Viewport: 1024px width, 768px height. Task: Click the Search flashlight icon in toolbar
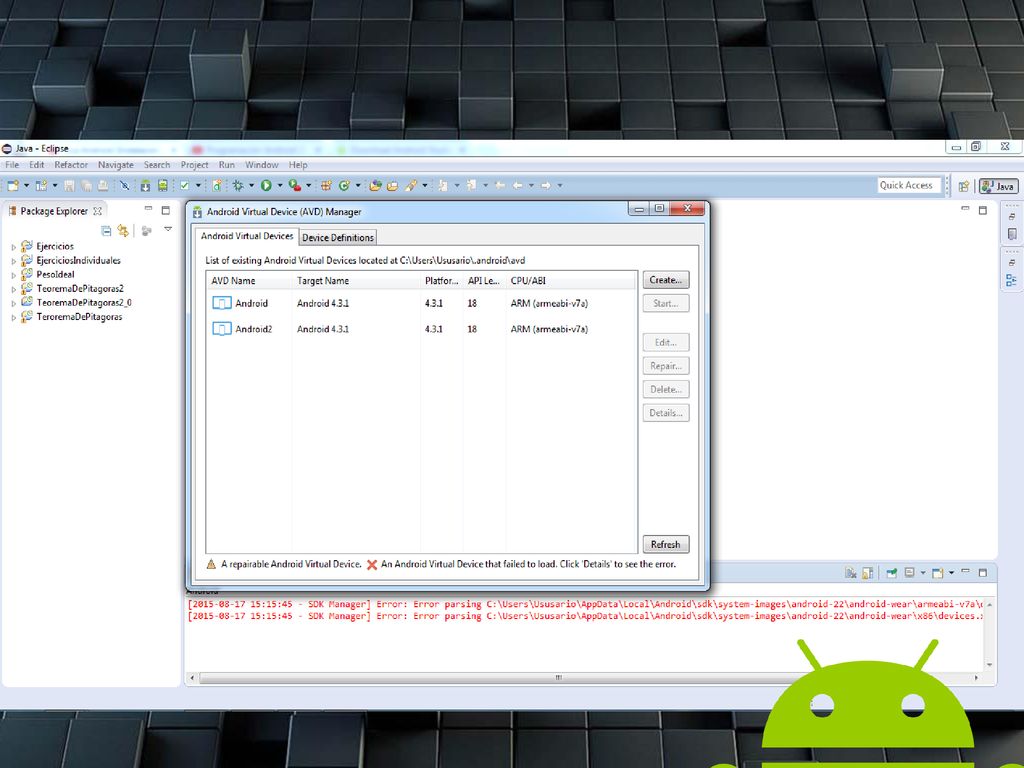[411, 185]
